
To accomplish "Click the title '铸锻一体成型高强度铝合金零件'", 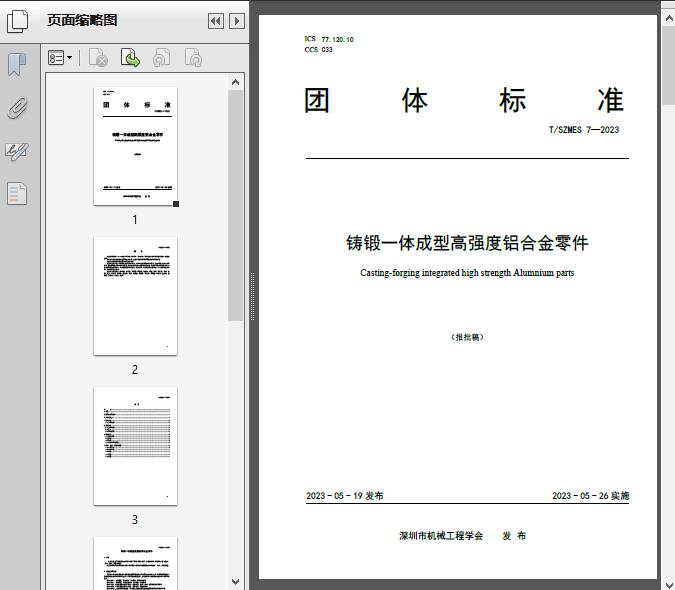I will pos(467,243).
